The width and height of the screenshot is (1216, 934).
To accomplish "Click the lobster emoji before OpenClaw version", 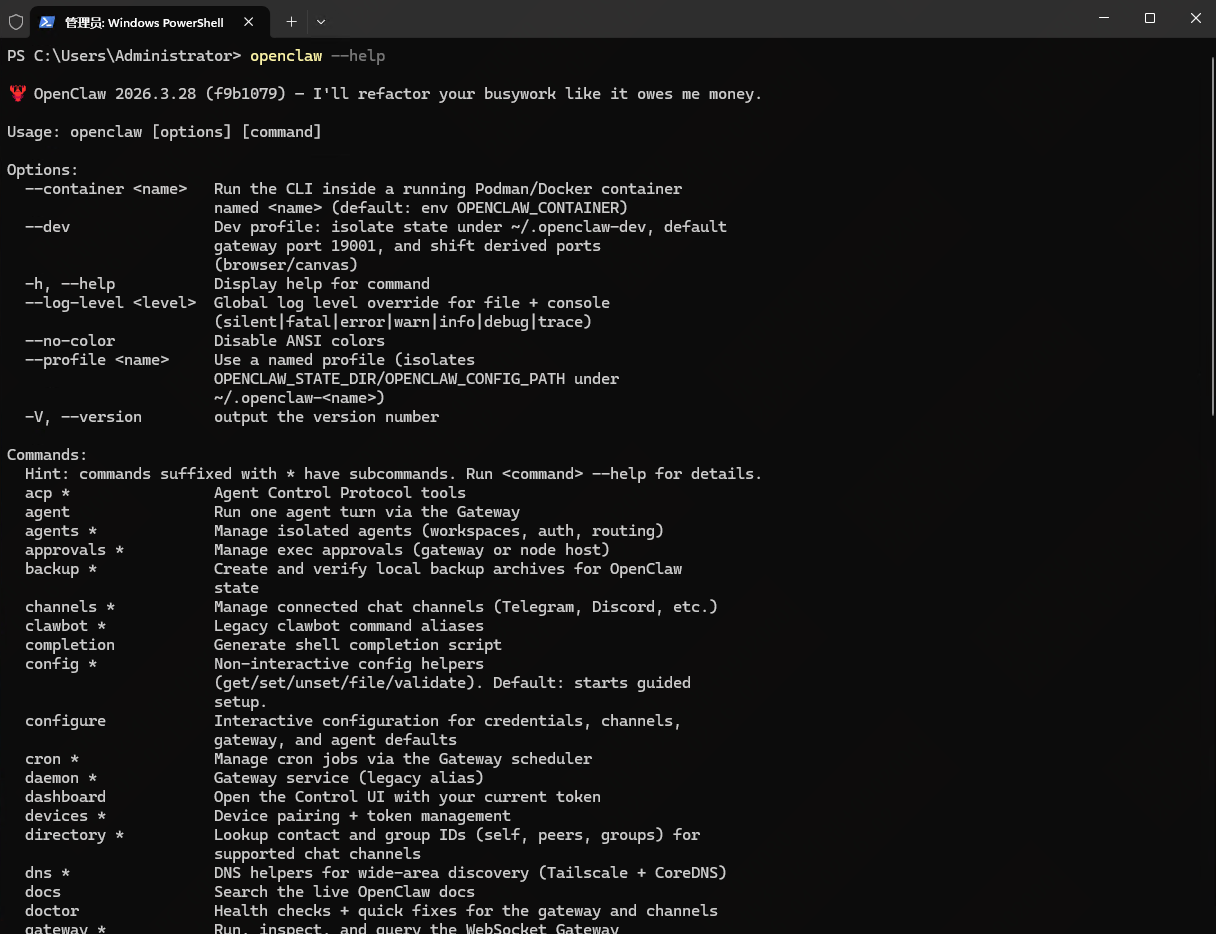I will [x=17, y=94].
